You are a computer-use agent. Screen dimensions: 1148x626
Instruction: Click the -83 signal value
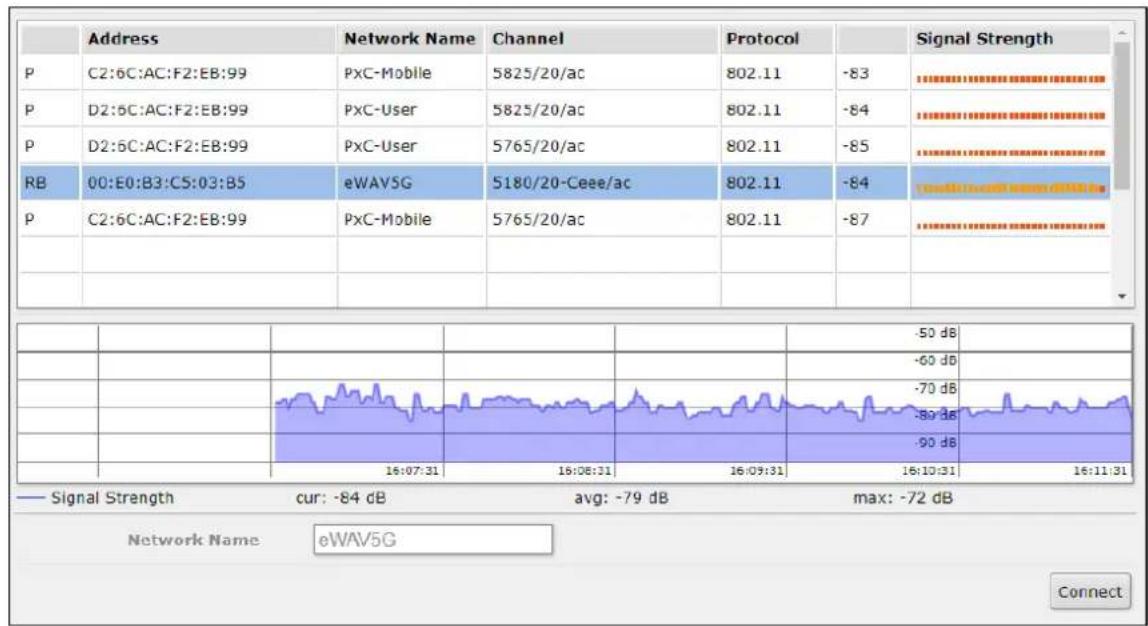tap(855, 73)
